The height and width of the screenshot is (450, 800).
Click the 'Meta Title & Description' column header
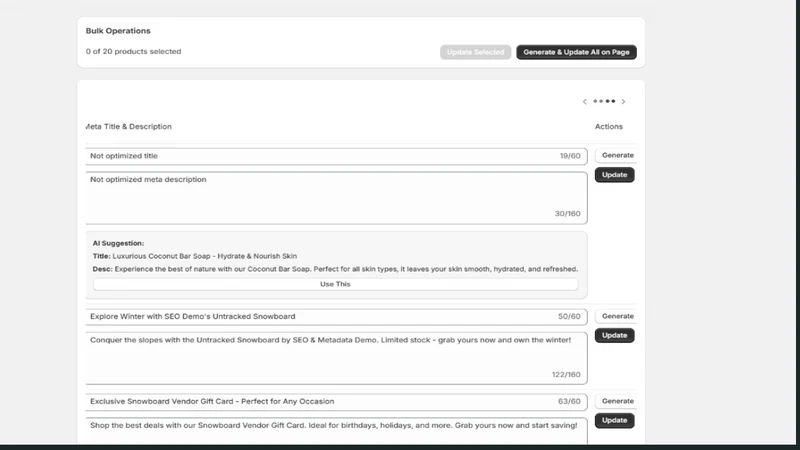click(x=129, y=127)
